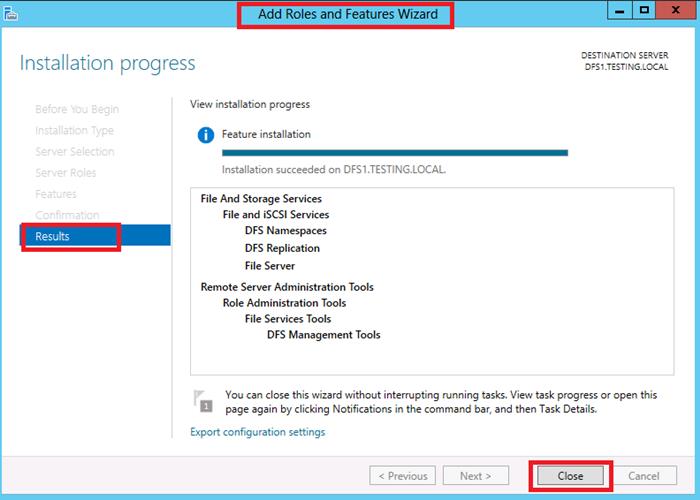
Task: Select the Results step in the sidebar
Action: point(95,236)
